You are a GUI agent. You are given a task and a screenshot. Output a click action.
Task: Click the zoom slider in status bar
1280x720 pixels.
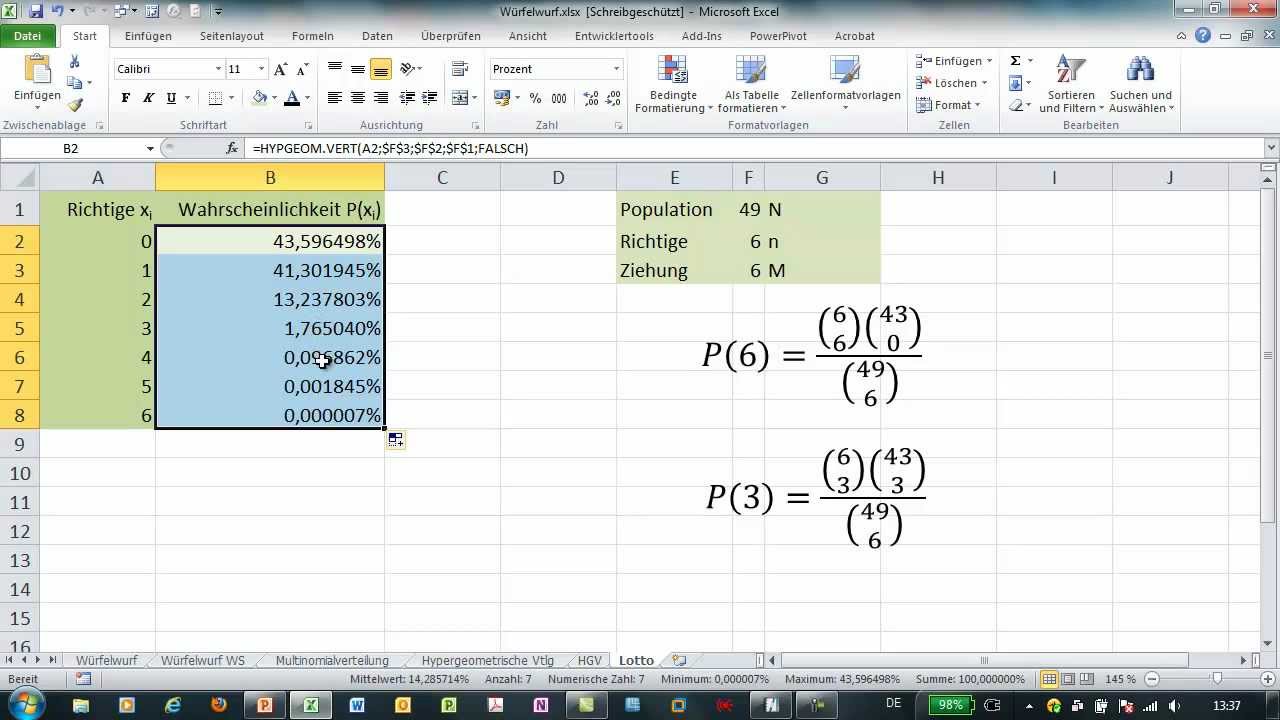1217,679
